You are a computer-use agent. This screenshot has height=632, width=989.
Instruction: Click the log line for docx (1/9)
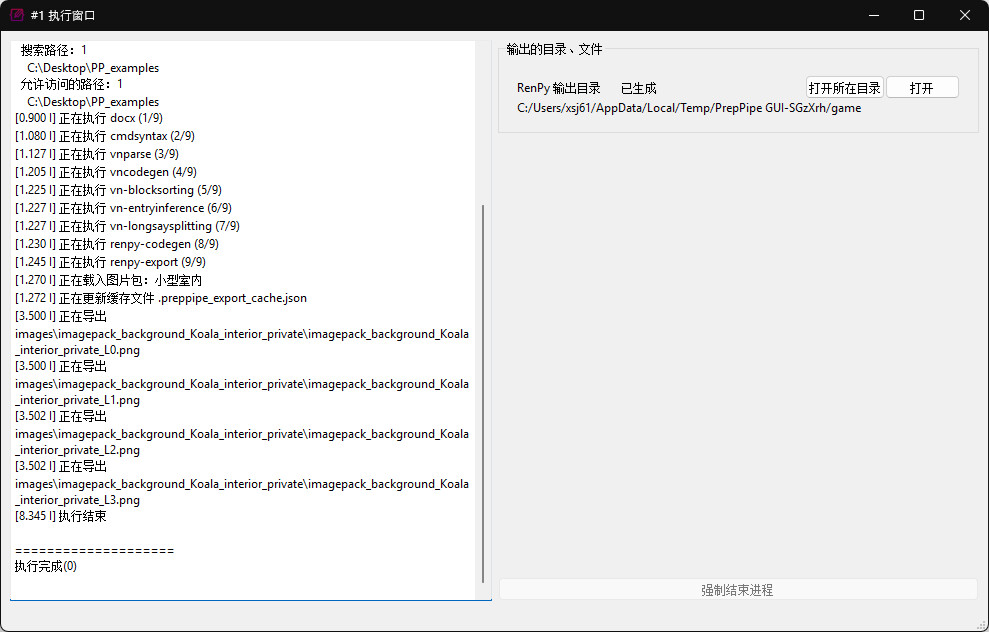click(89, 118)
